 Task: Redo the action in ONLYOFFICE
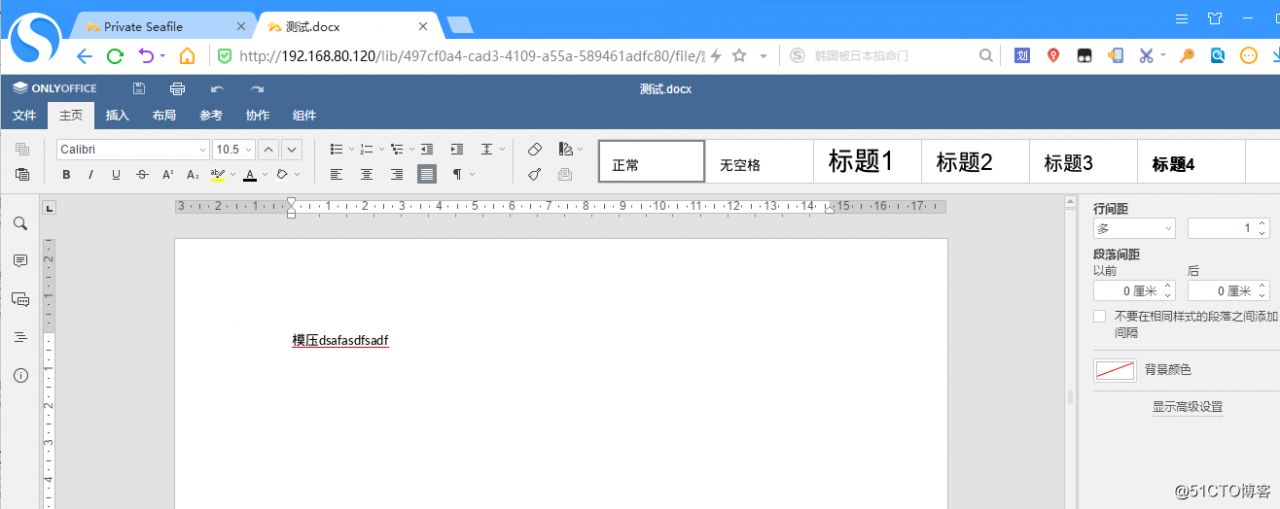[x=257, y=89]
